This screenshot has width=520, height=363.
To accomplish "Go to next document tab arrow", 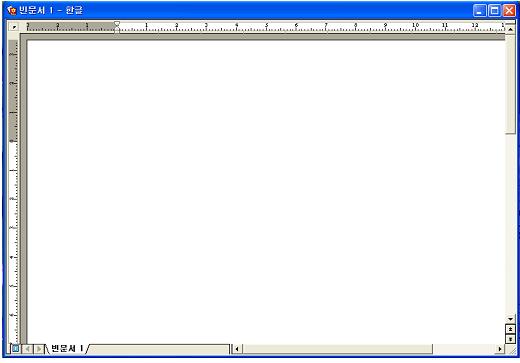I will 39,349.
